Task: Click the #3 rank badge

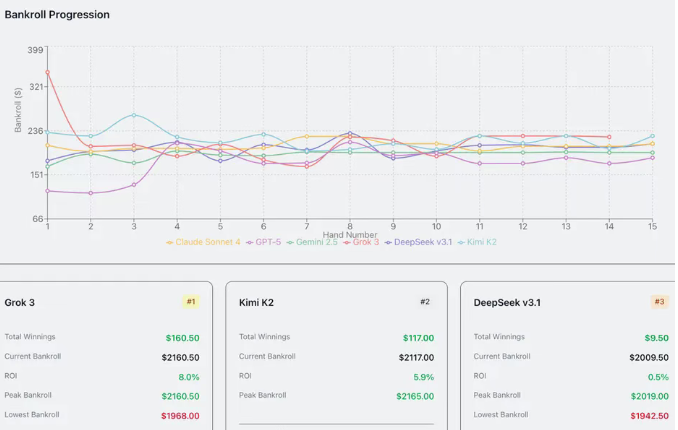Action: click(659, 301)
